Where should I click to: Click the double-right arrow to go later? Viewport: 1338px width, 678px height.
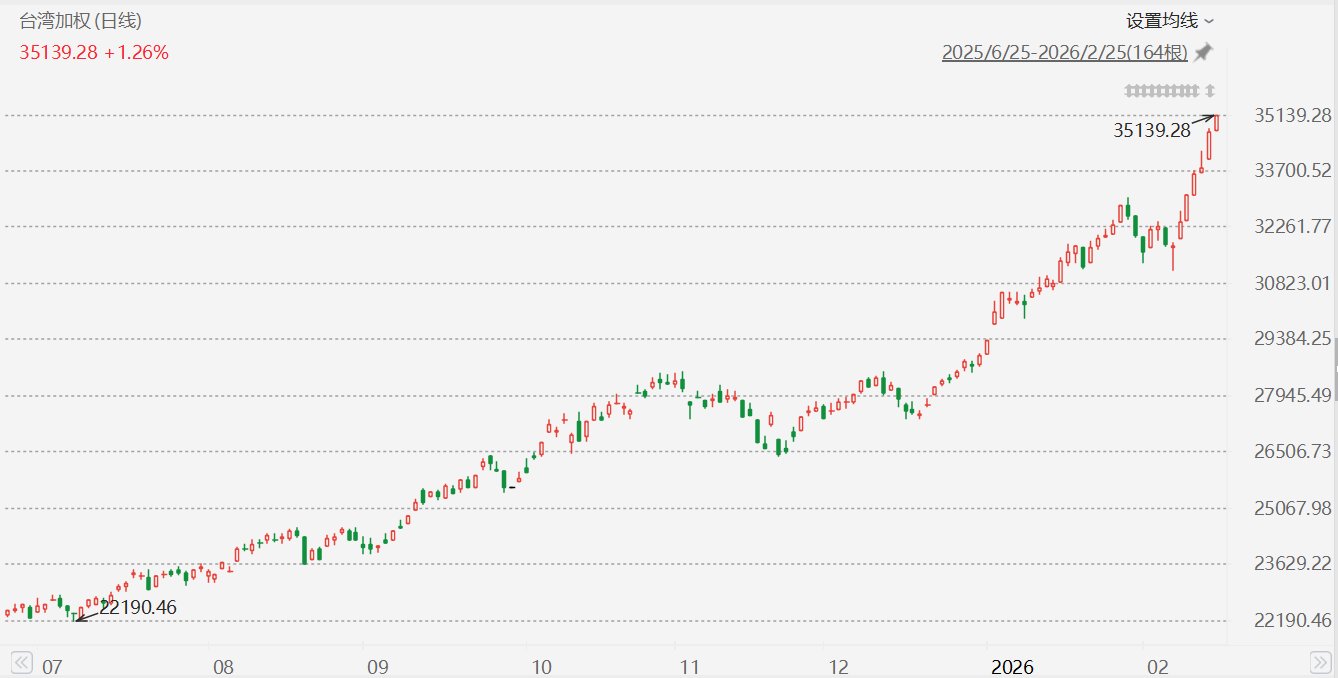(x=1319, y=662)
